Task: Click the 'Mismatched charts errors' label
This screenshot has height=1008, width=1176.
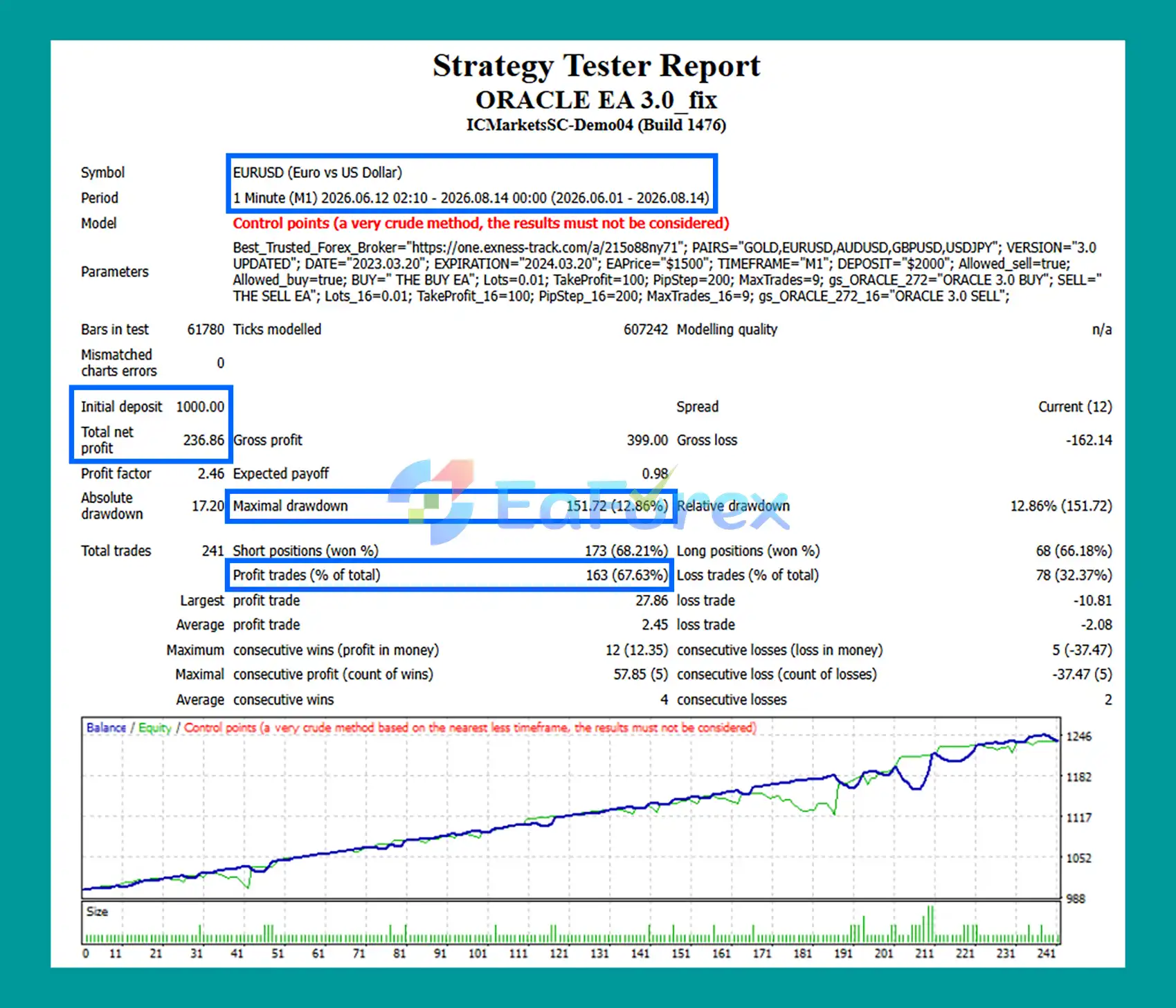Action: 119,363
